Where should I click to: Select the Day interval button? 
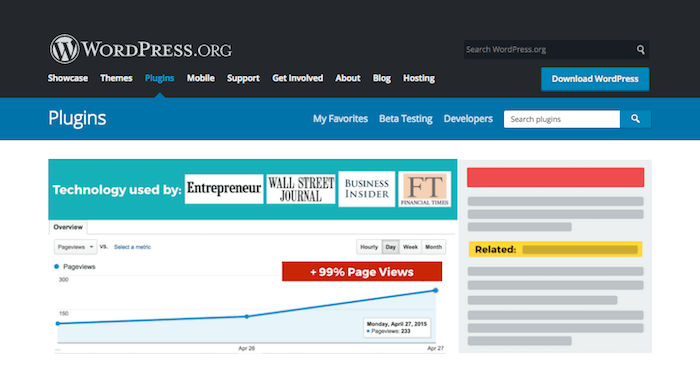coord(391,247)
